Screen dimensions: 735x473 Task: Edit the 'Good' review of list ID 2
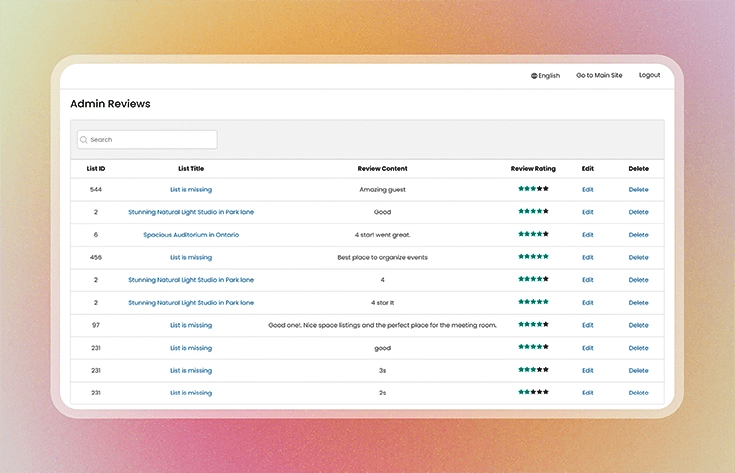pyautogui.click(x=587, y=212)
